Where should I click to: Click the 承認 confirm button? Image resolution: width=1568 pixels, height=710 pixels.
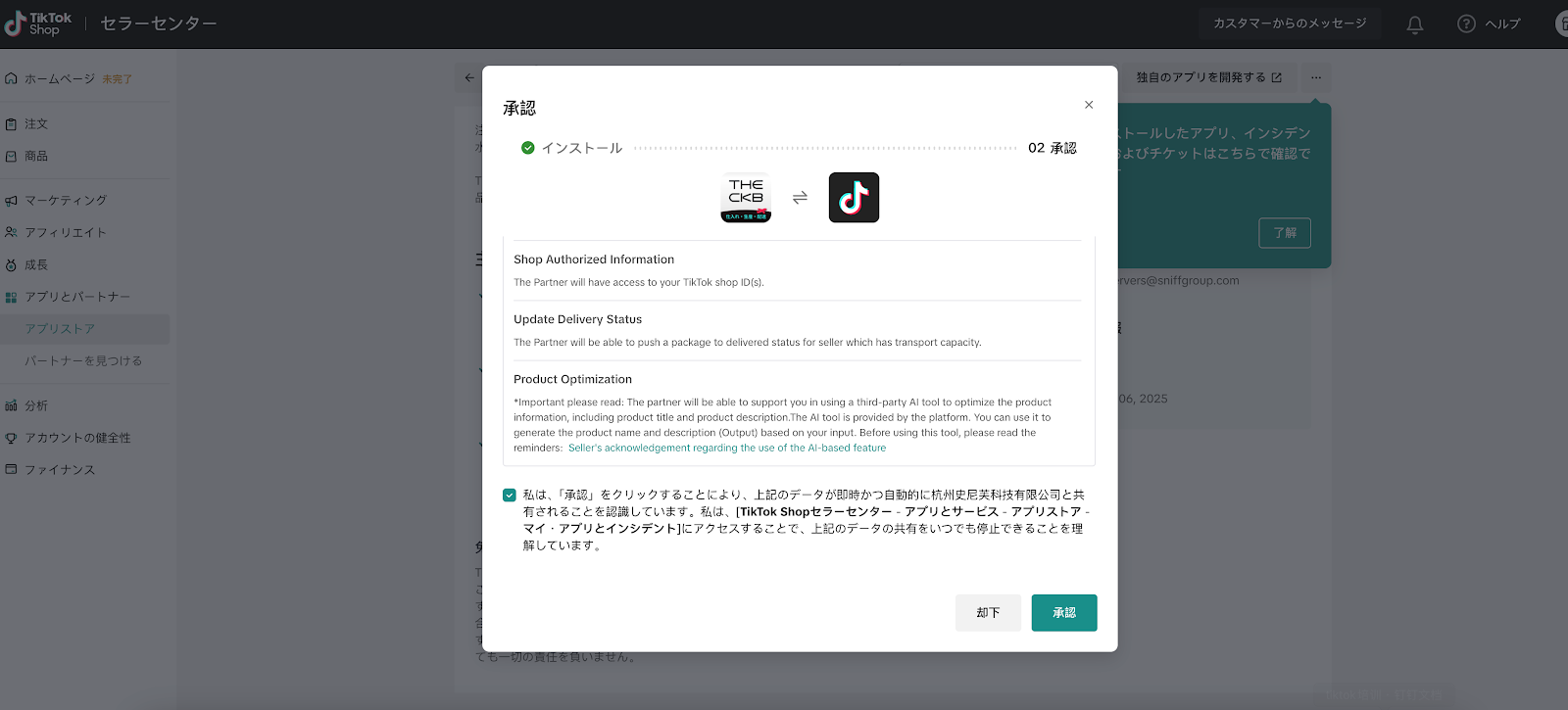click(x=1064, y=613)
